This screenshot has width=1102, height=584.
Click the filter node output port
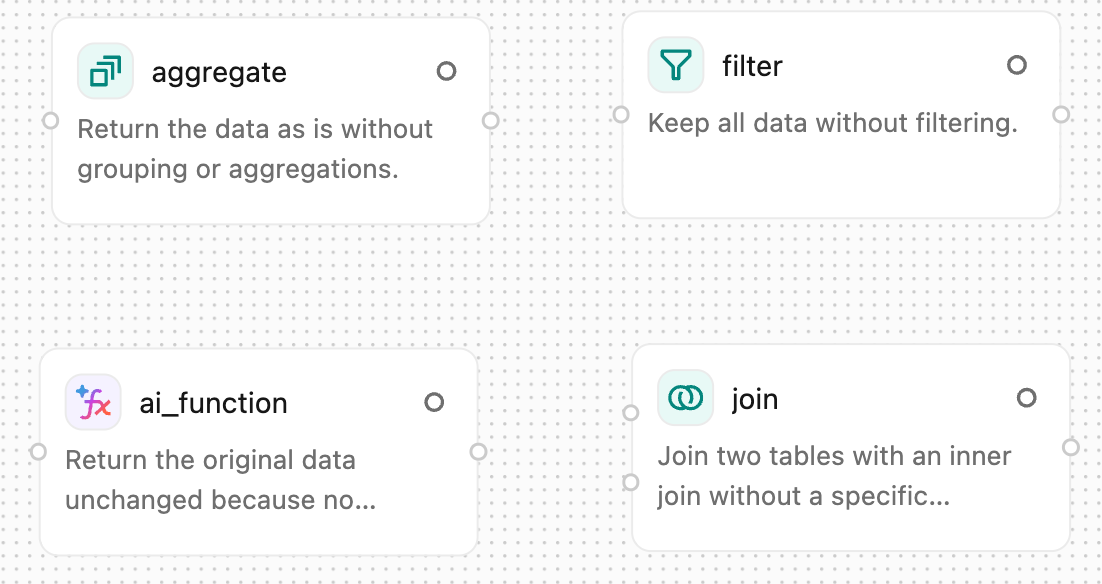click(x=1061, y=114)
